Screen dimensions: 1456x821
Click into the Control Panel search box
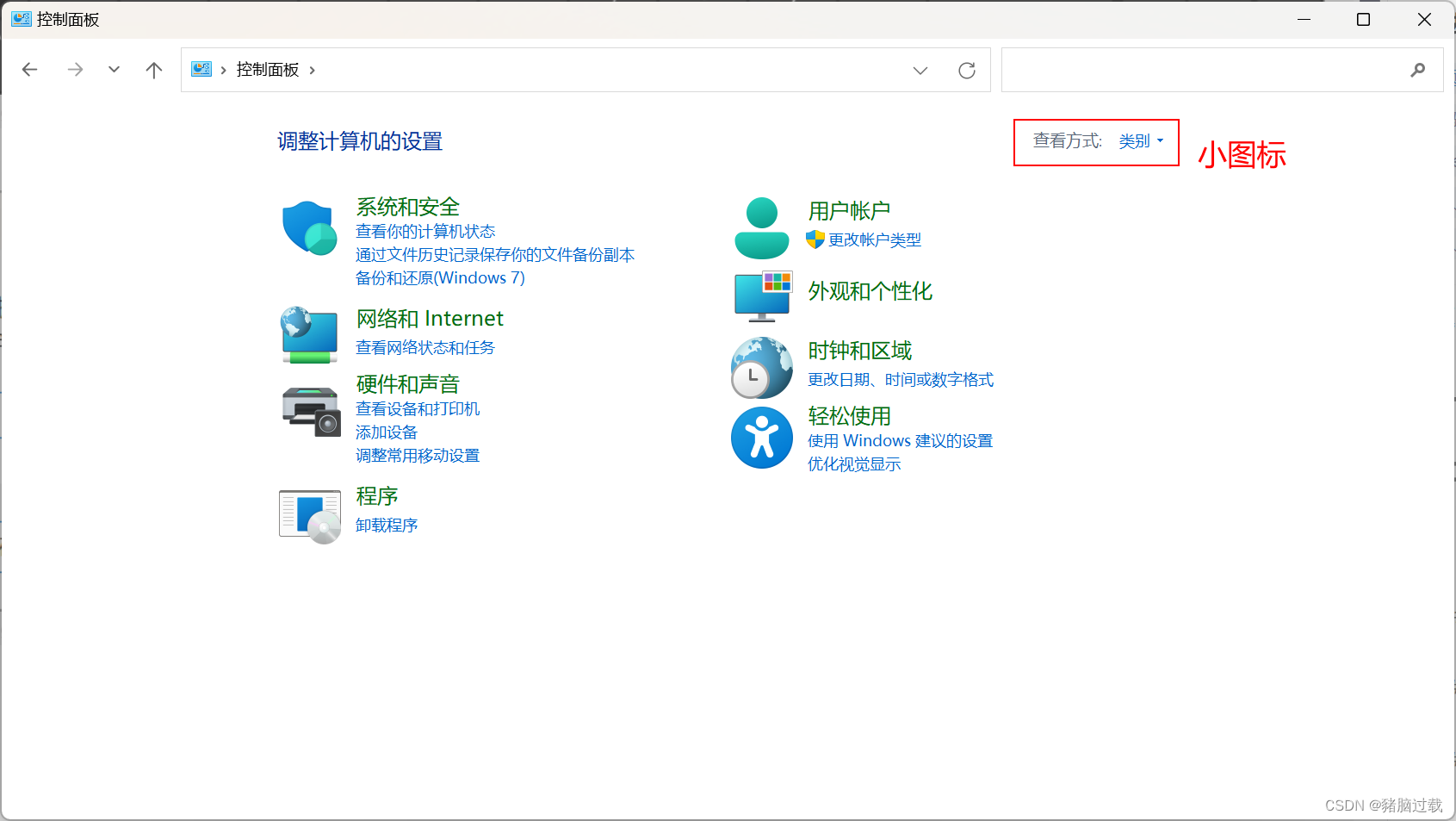(1223, 70)
